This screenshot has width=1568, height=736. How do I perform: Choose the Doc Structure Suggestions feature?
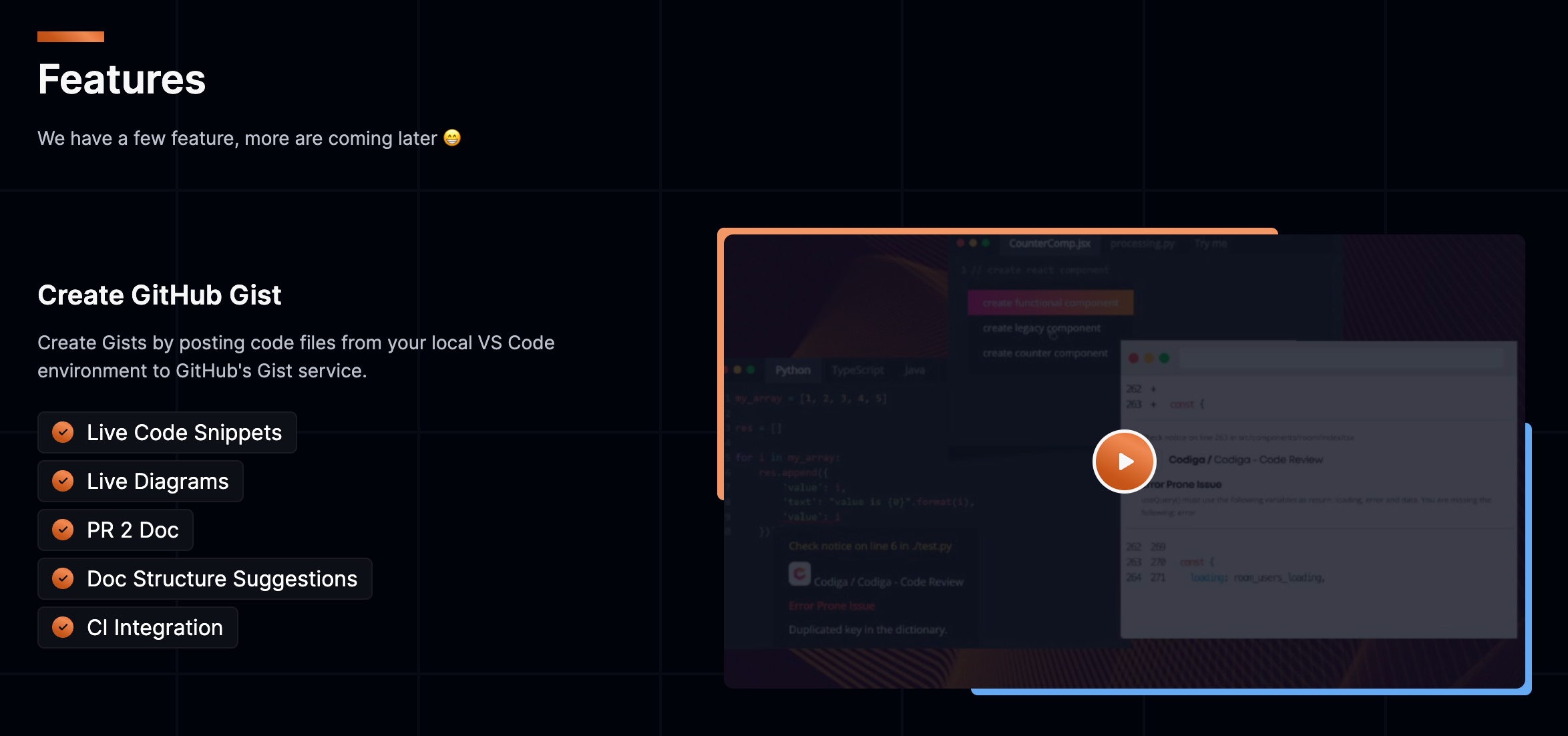222,579
